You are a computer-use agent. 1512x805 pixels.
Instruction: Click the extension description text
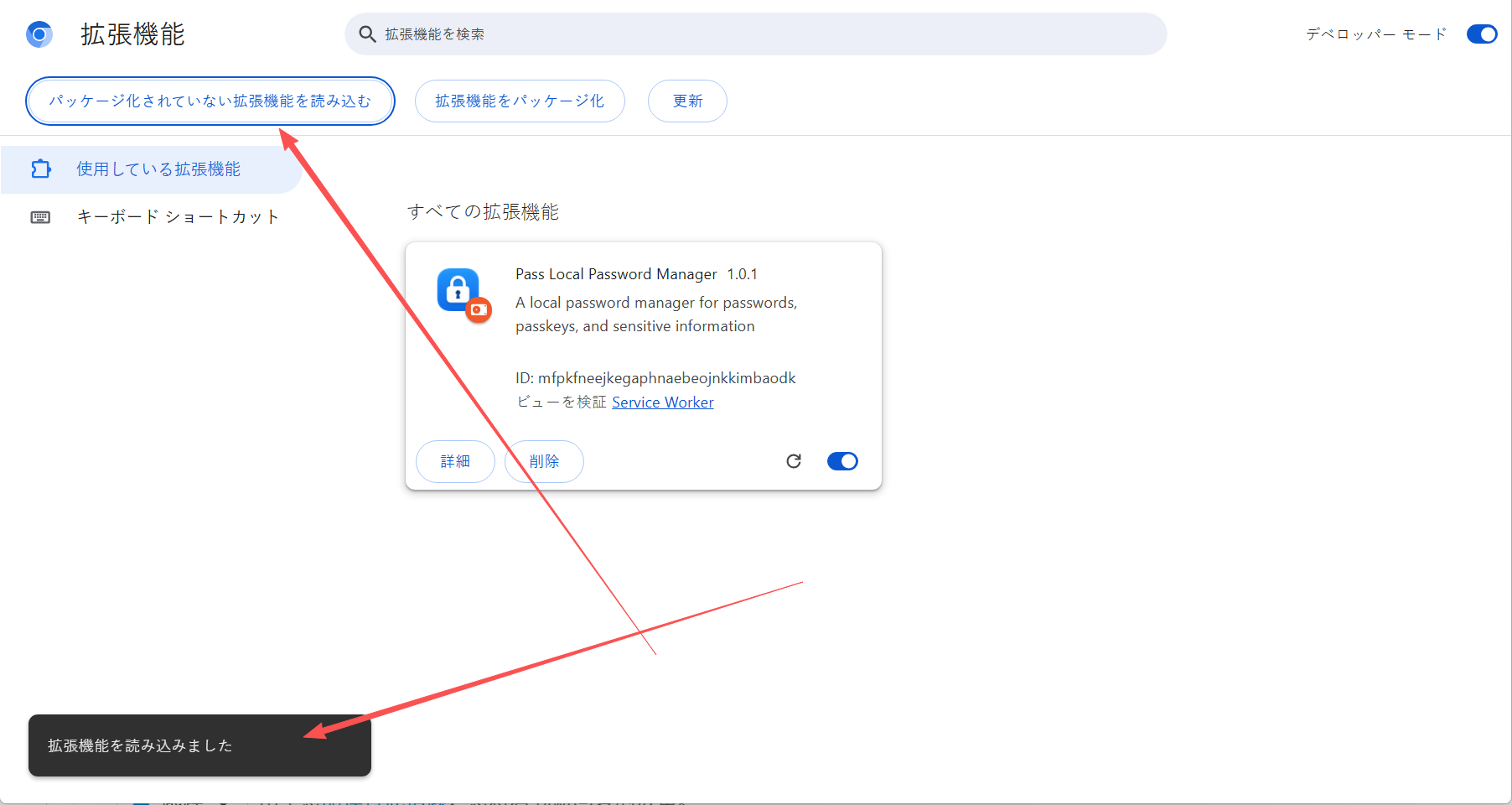pos(656,314)
